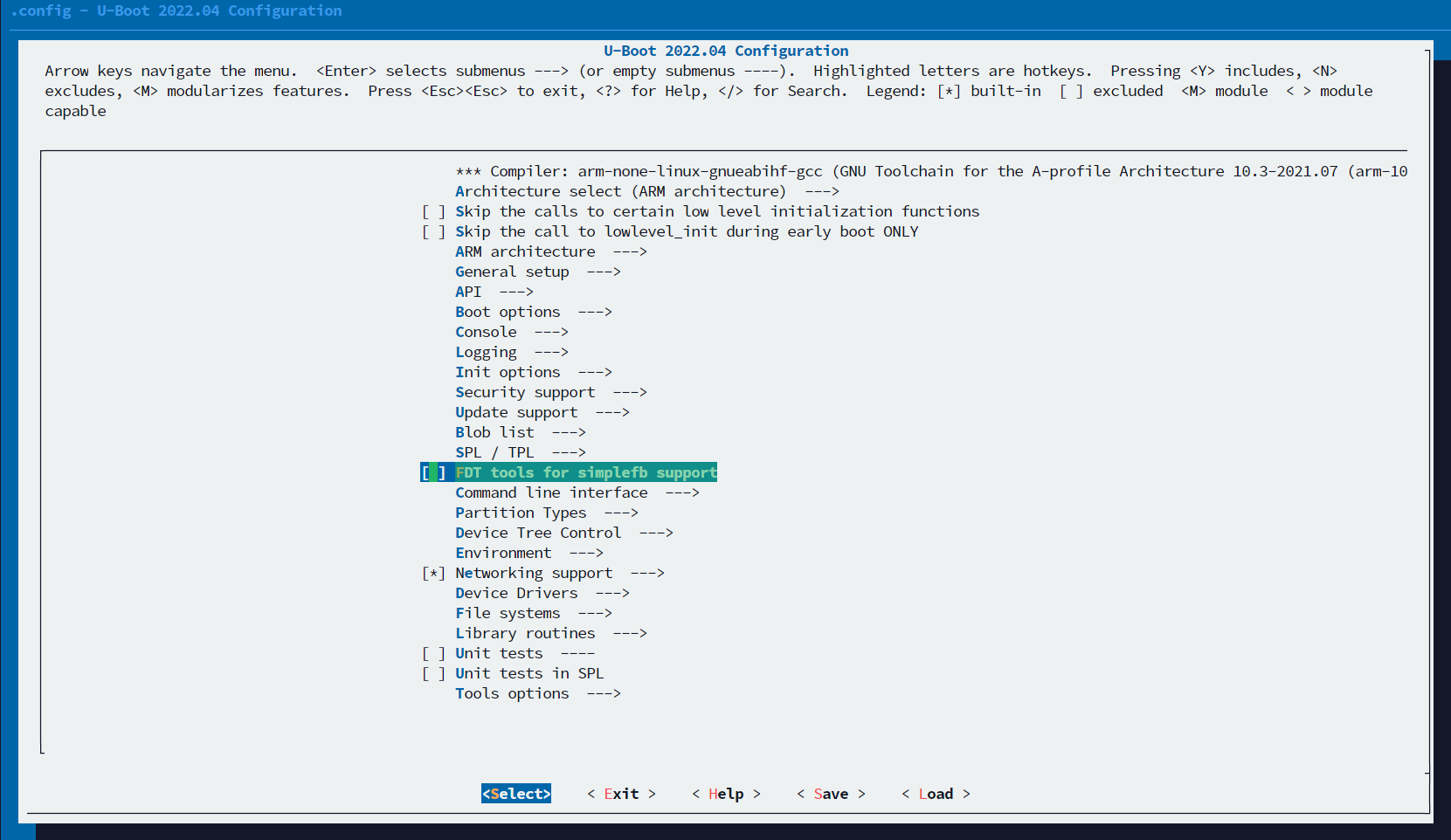1451x840 pixels.
Task: Click the Help button
Action: pyautogui.click(x=726, y=794)
